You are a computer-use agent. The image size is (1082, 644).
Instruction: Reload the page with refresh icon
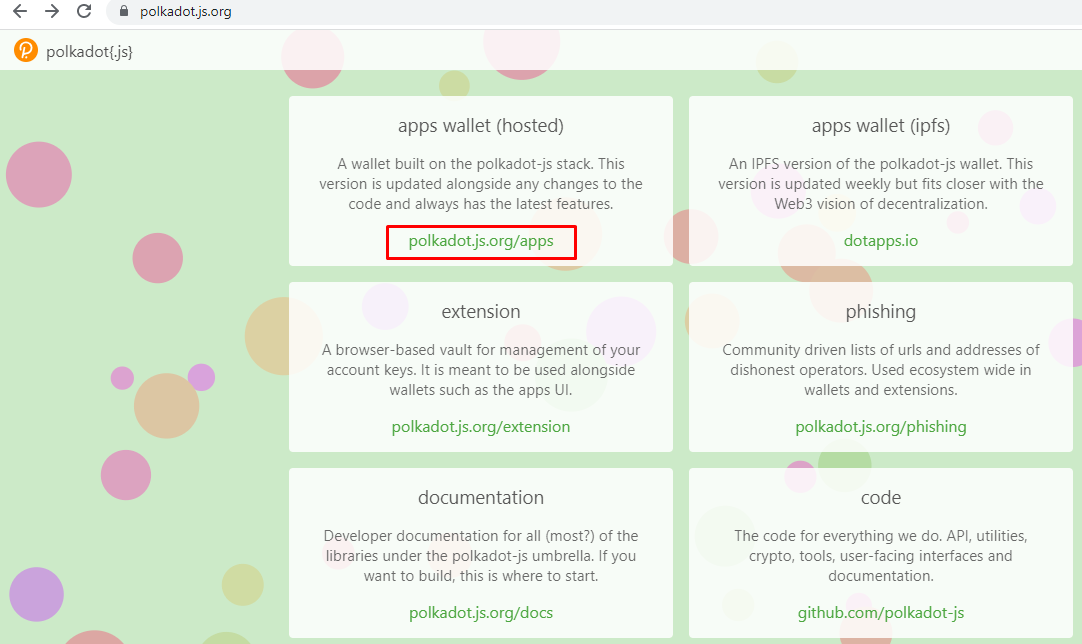pyautogui.click(x=84, y=11)
